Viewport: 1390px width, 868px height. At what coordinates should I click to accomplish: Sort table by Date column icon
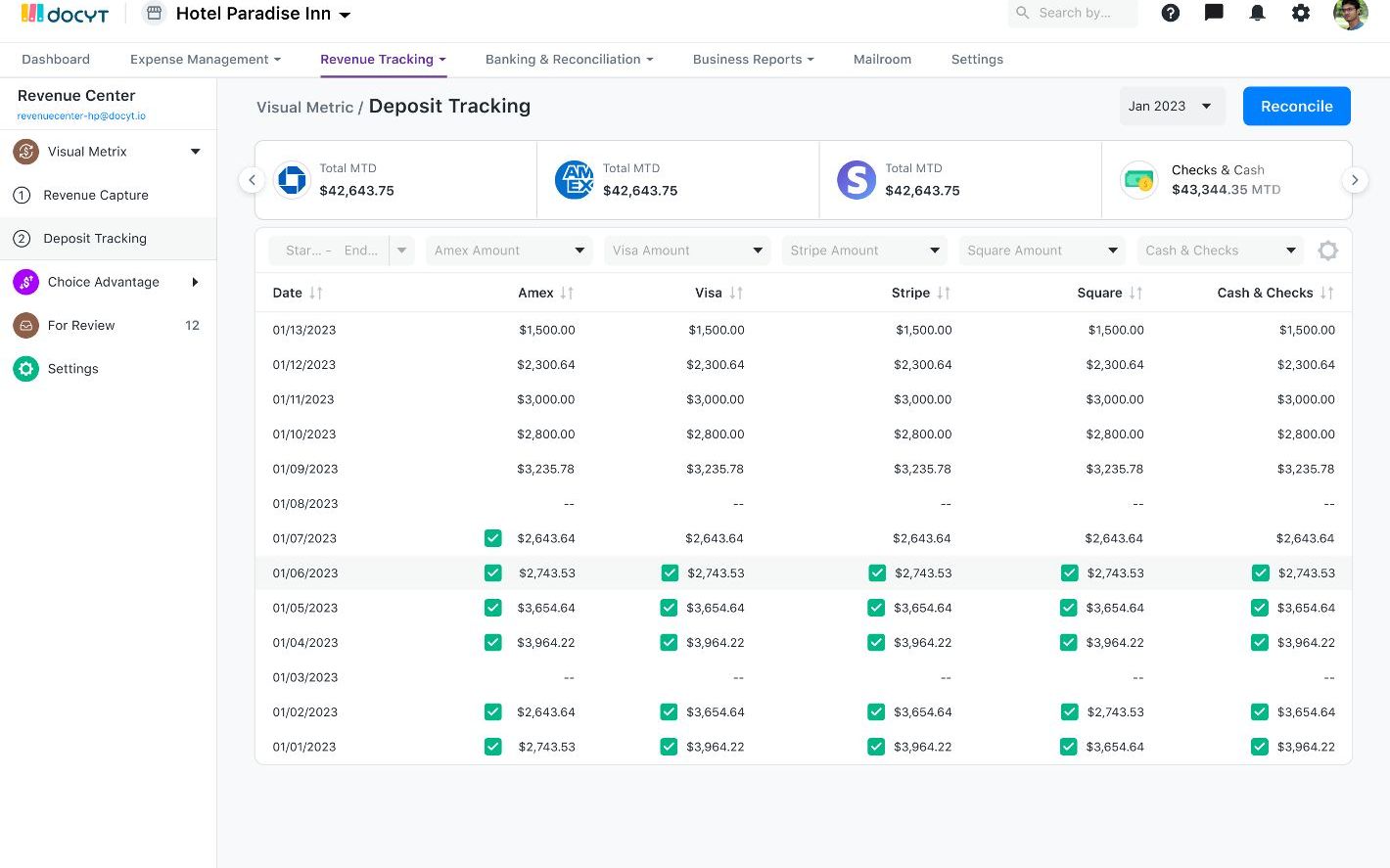(x=316, y=293)
